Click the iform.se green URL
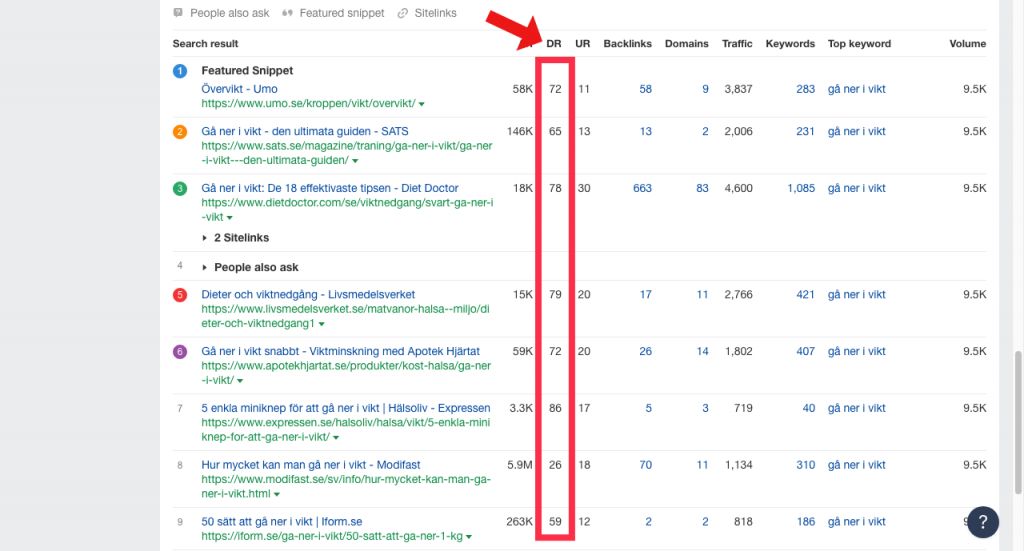 pyautogui.click(x=332, y=536)
